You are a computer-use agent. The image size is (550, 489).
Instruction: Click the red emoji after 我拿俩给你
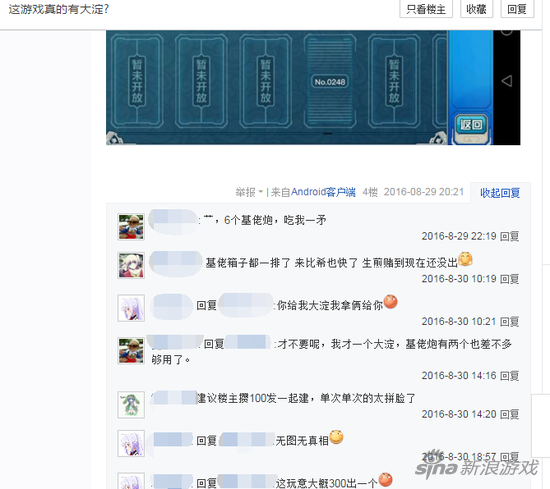click(390, 302)
